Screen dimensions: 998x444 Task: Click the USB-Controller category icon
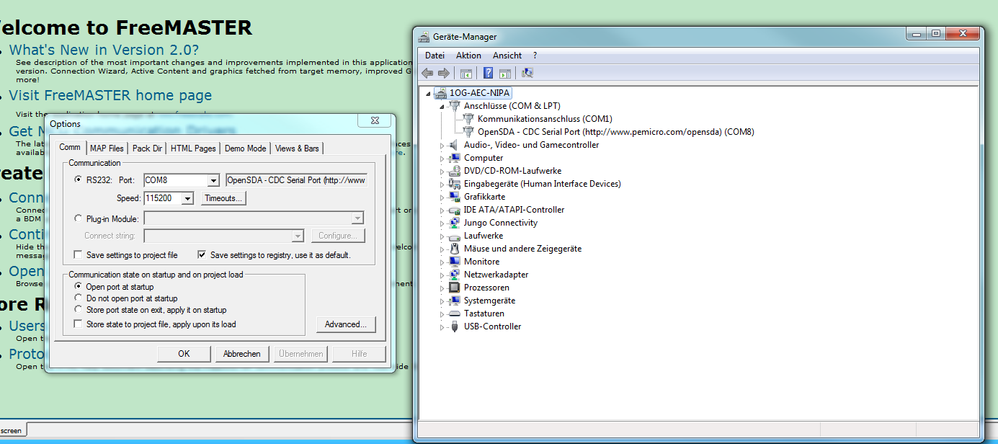click(454, 326)
